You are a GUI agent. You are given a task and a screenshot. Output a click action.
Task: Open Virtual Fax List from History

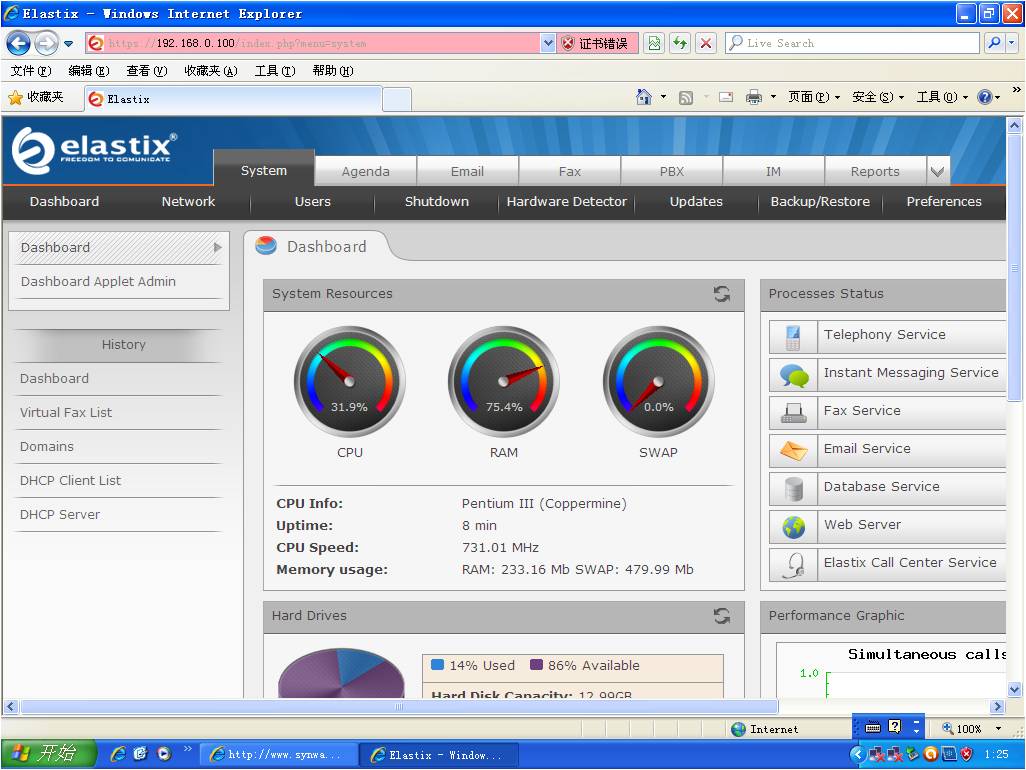pos(66,413)
